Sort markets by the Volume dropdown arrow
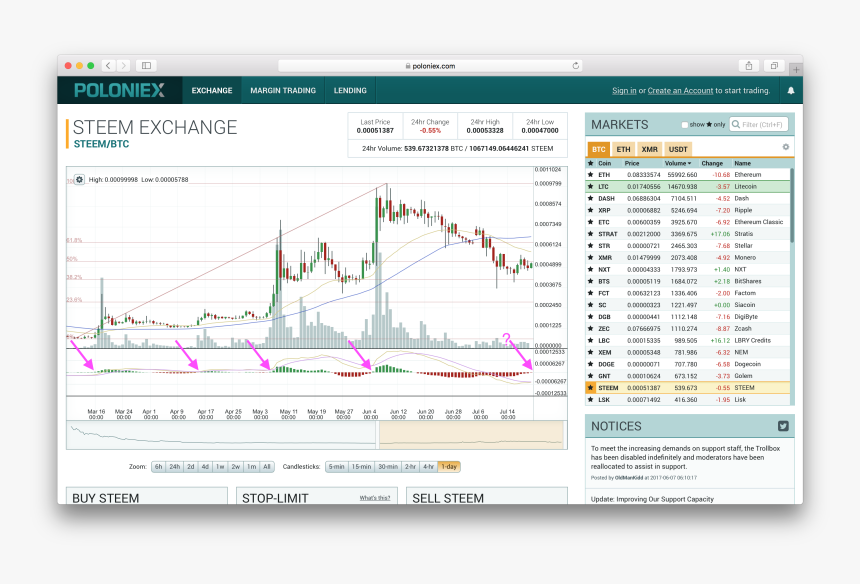This screenshot has height=584, width=860. [x=688, y=163]
